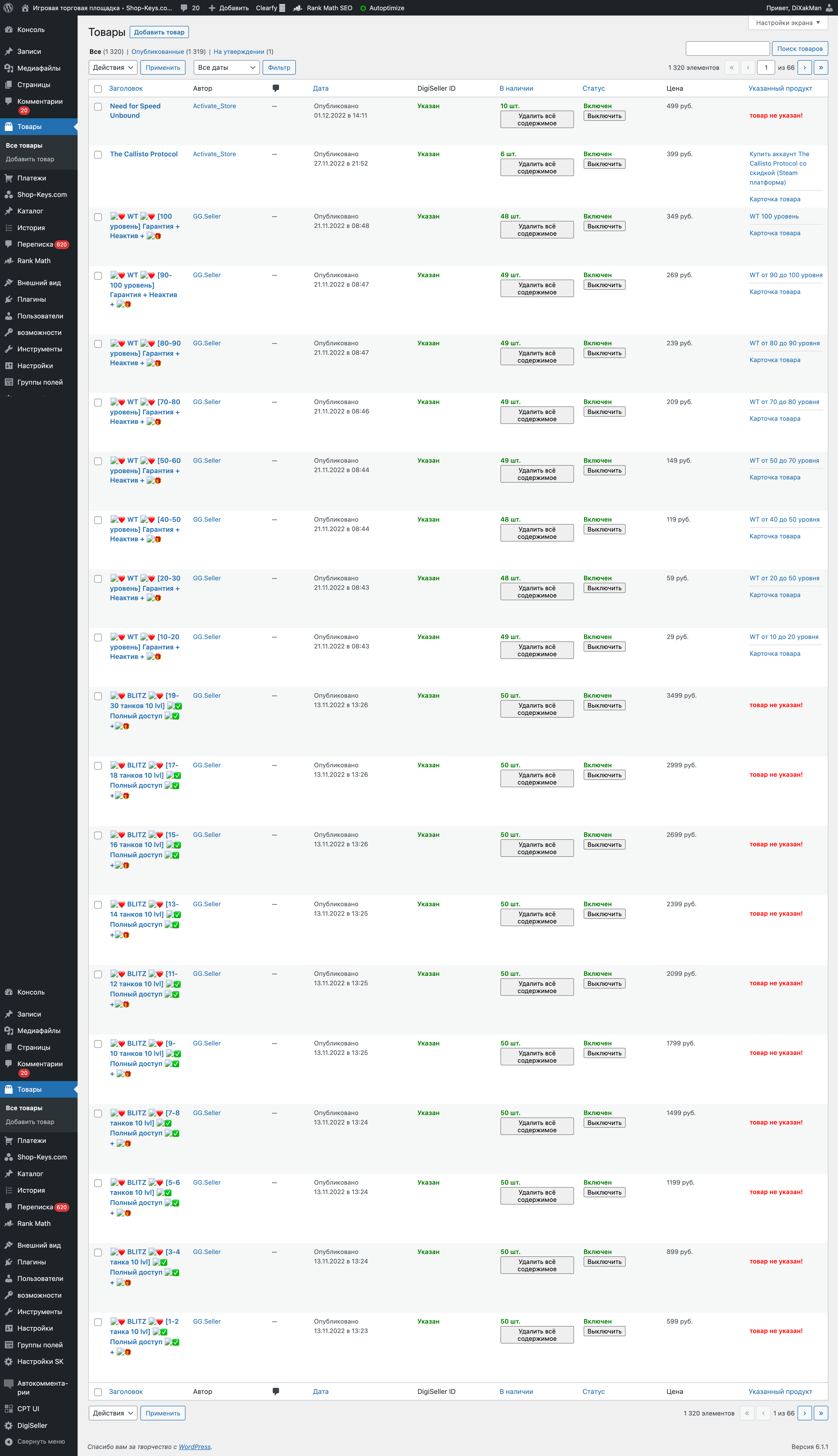
Task: Open Инструменты tools in top sidebar
Action: tap(39, 349)
